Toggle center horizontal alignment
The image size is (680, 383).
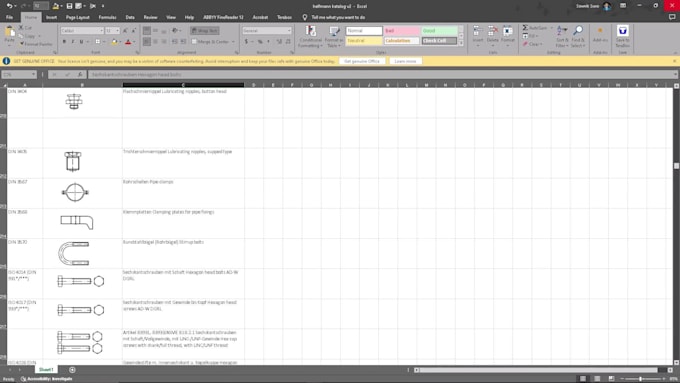tap(155, 42)
